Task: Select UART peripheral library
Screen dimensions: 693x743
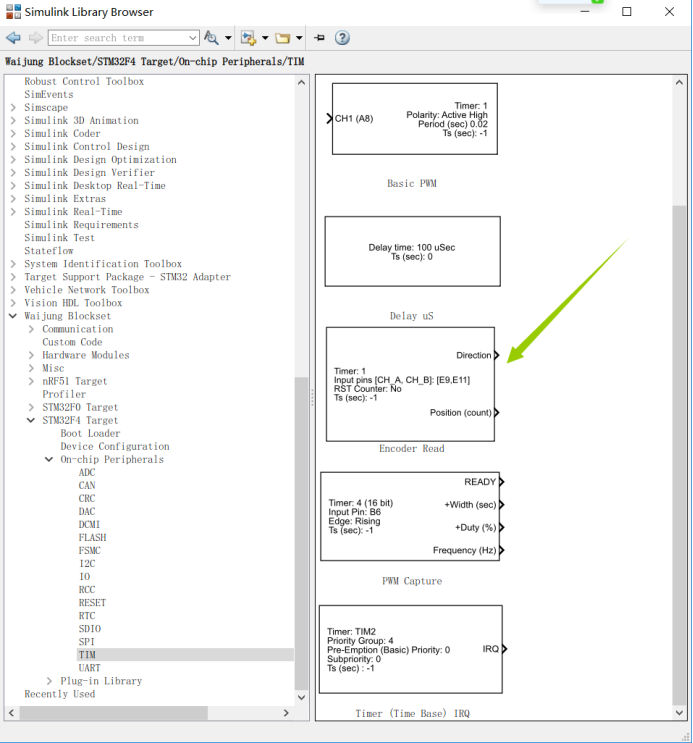Action: click(90, 668)
